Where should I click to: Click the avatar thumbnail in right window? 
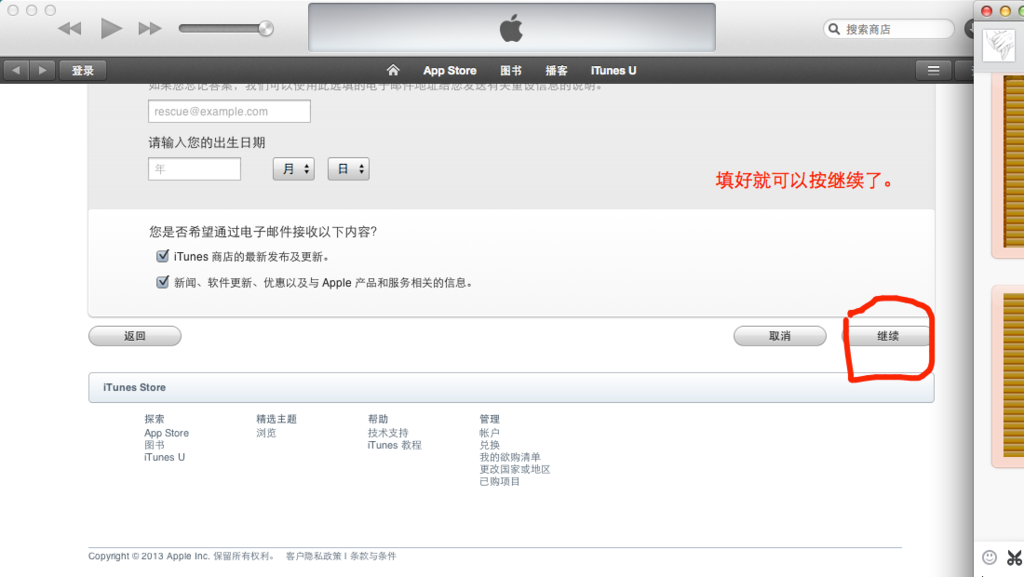999,46
